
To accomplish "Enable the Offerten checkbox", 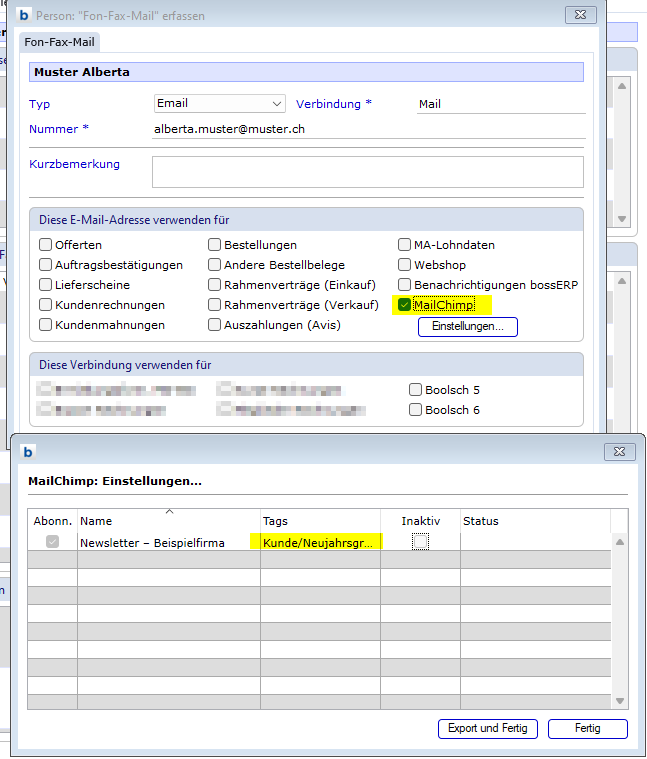I will pyautogui.click(x=46, y=245).
